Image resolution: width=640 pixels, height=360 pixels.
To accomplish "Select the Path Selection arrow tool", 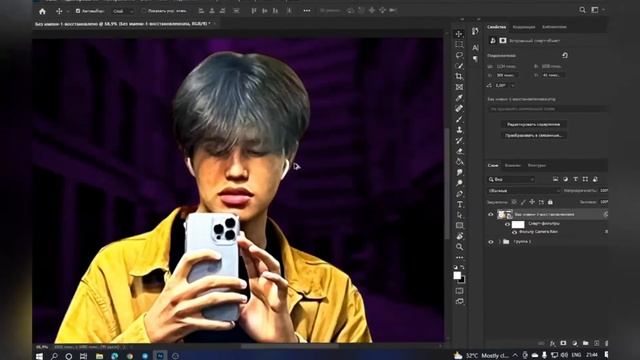I will pos(459,215).
